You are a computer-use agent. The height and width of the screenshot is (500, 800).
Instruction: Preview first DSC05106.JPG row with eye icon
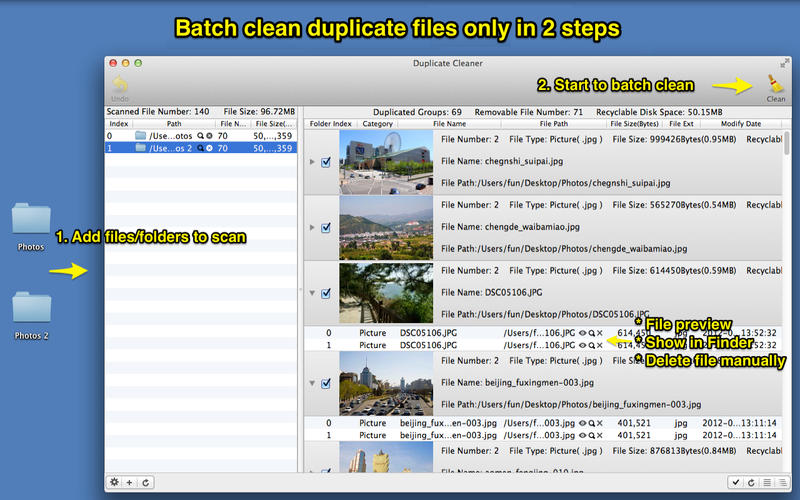(582, 332)
